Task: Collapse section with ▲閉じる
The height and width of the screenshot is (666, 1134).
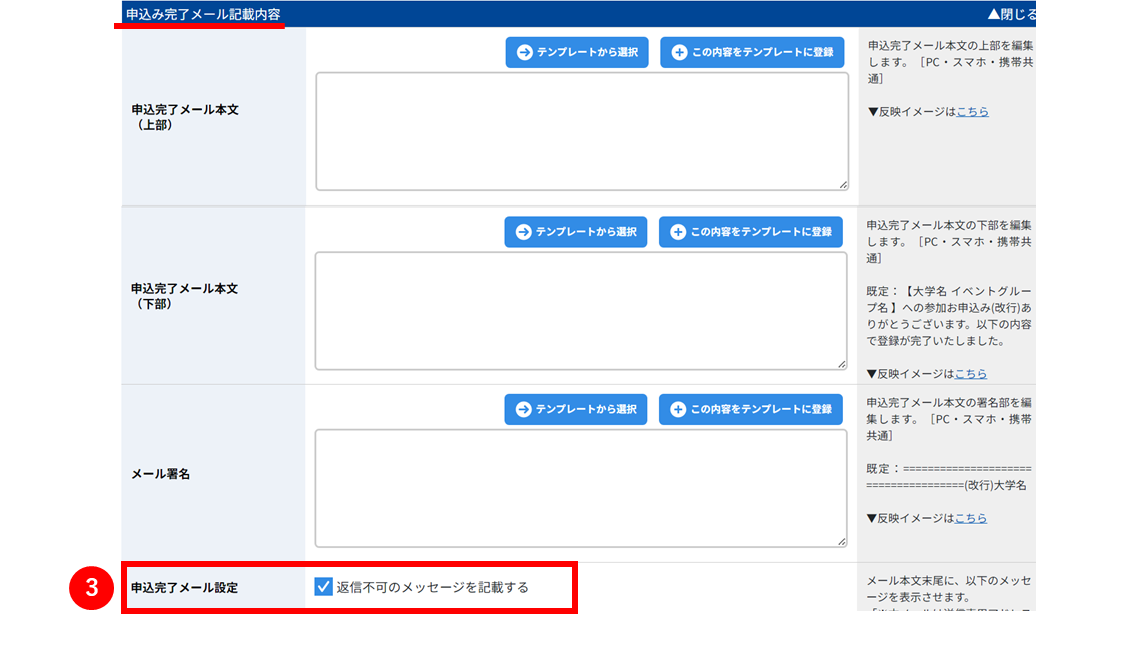Action: (x=1012, y=14)
